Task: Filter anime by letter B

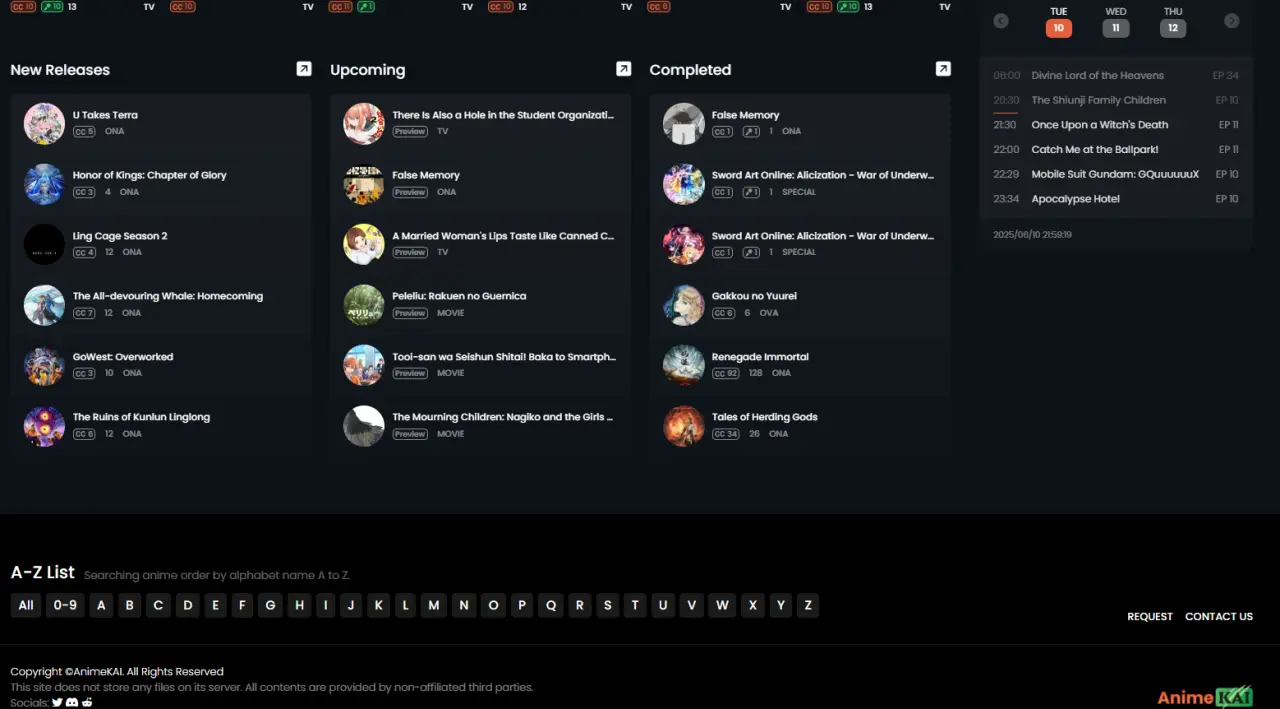Action: 129,605
